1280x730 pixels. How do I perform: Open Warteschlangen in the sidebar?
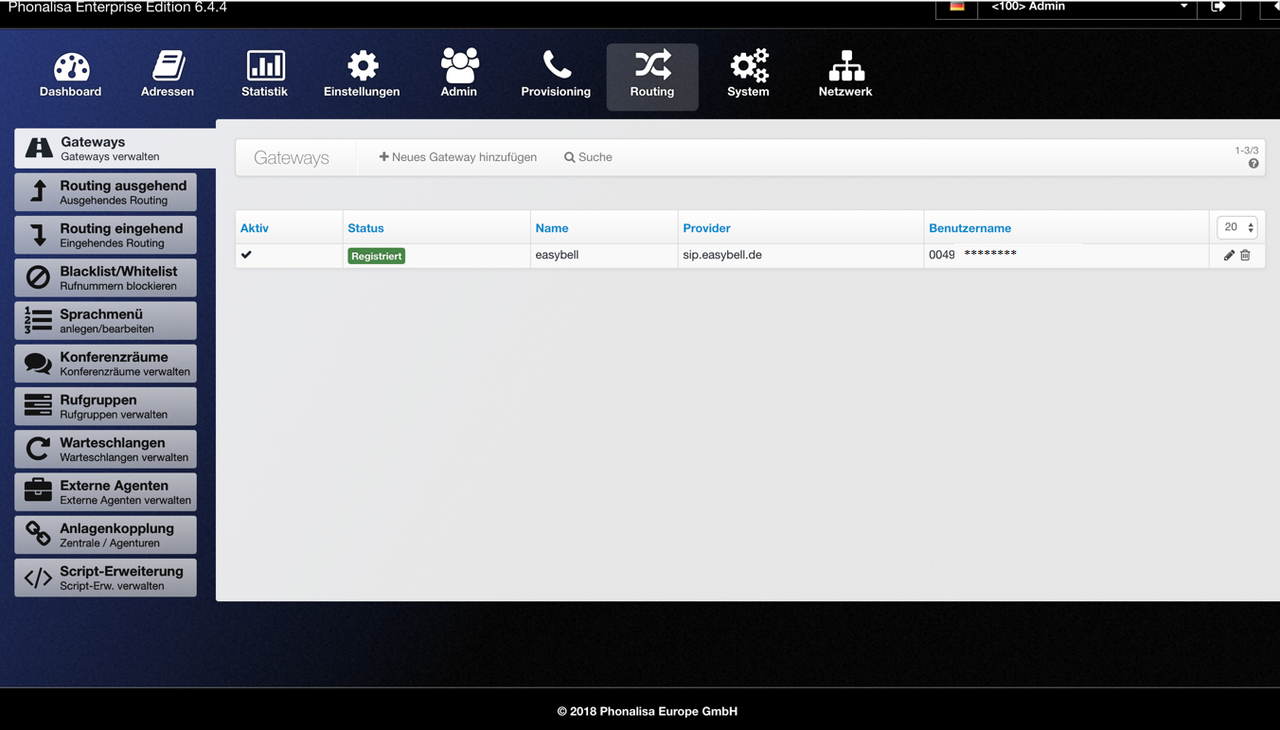105,449
